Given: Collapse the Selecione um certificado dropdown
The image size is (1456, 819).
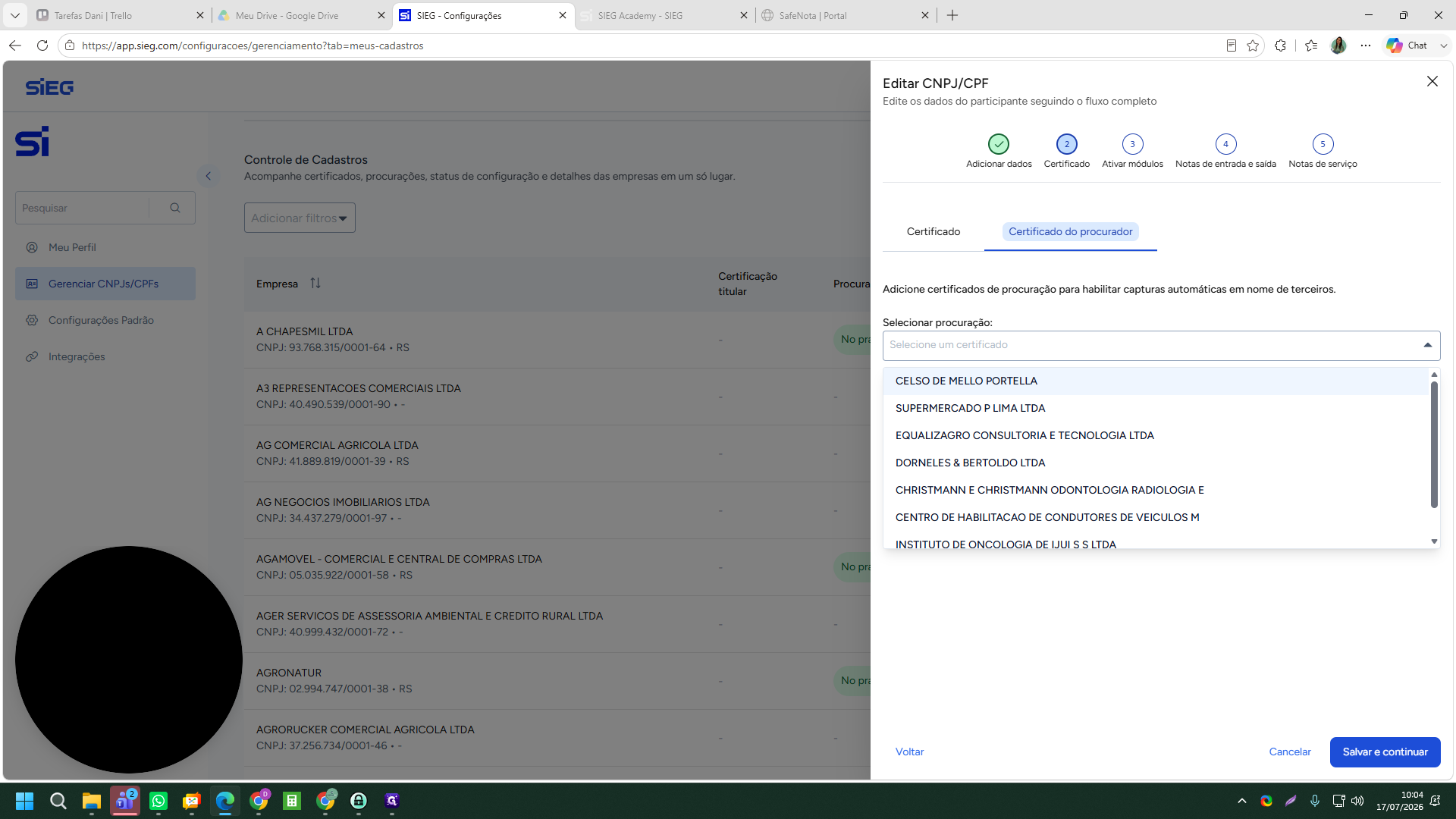Looking at the screenshot, I should click(1427, 345).
